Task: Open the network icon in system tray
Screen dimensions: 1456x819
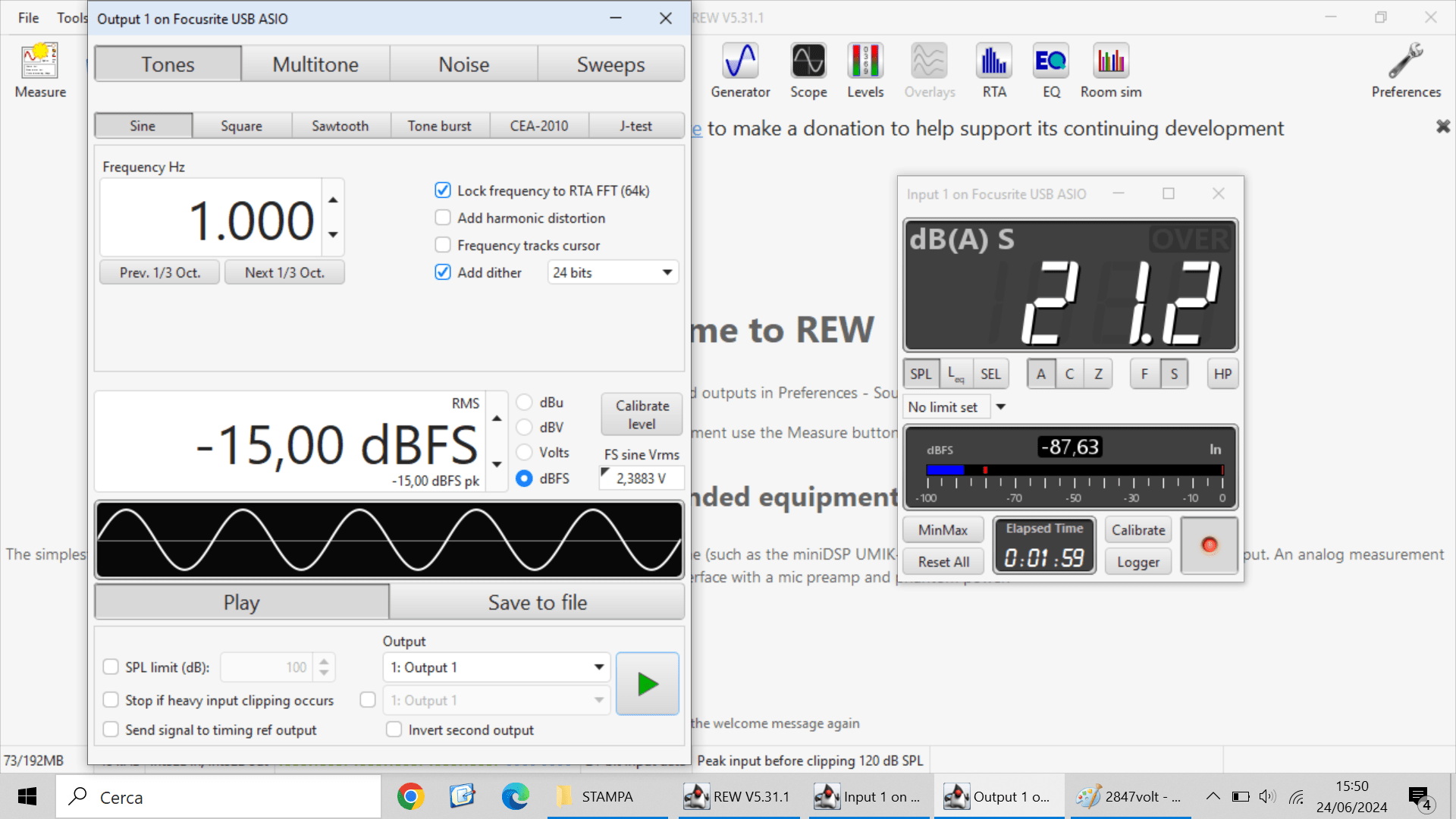Action: 1296,796
